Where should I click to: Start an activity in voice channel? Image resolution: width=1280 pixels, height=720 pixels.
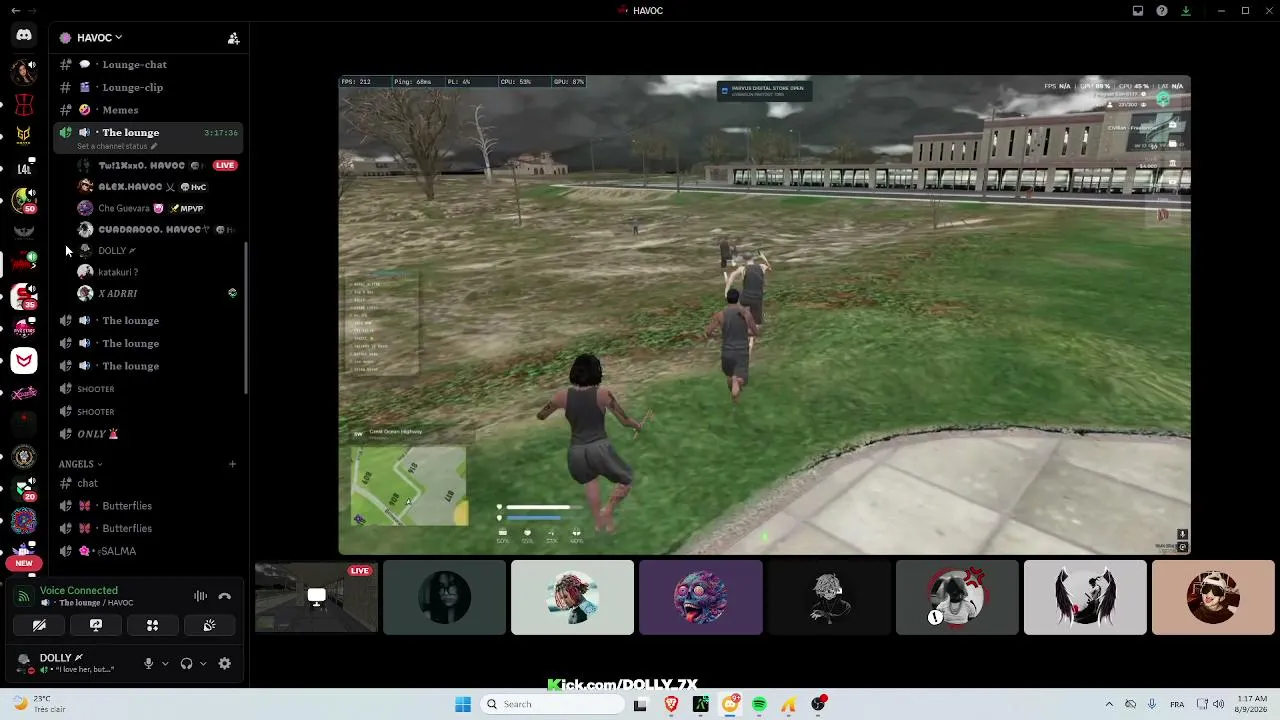pos(153,625)
